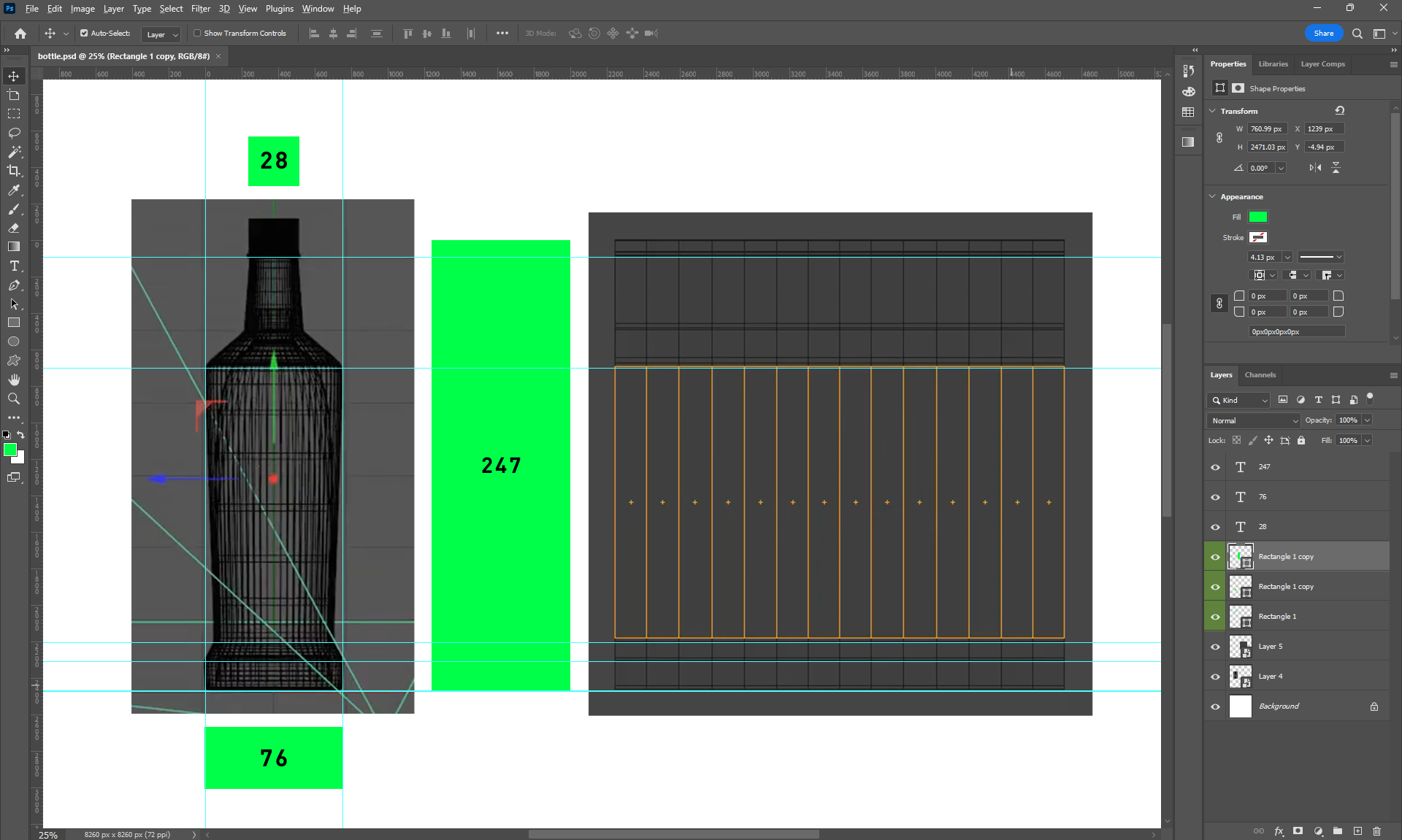
Task: Select the Eyedropper tool
Action: (14, 190)
